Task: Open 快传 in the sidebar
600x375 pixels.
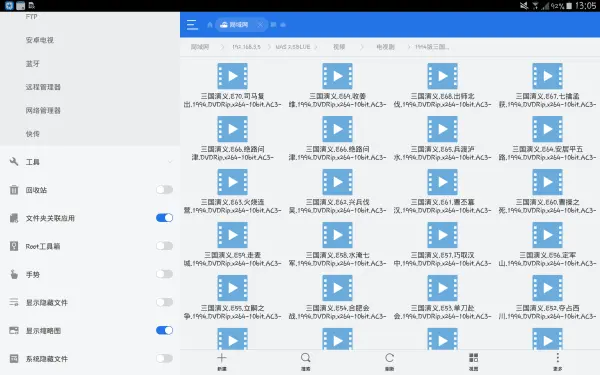Action: pos(33,134)
